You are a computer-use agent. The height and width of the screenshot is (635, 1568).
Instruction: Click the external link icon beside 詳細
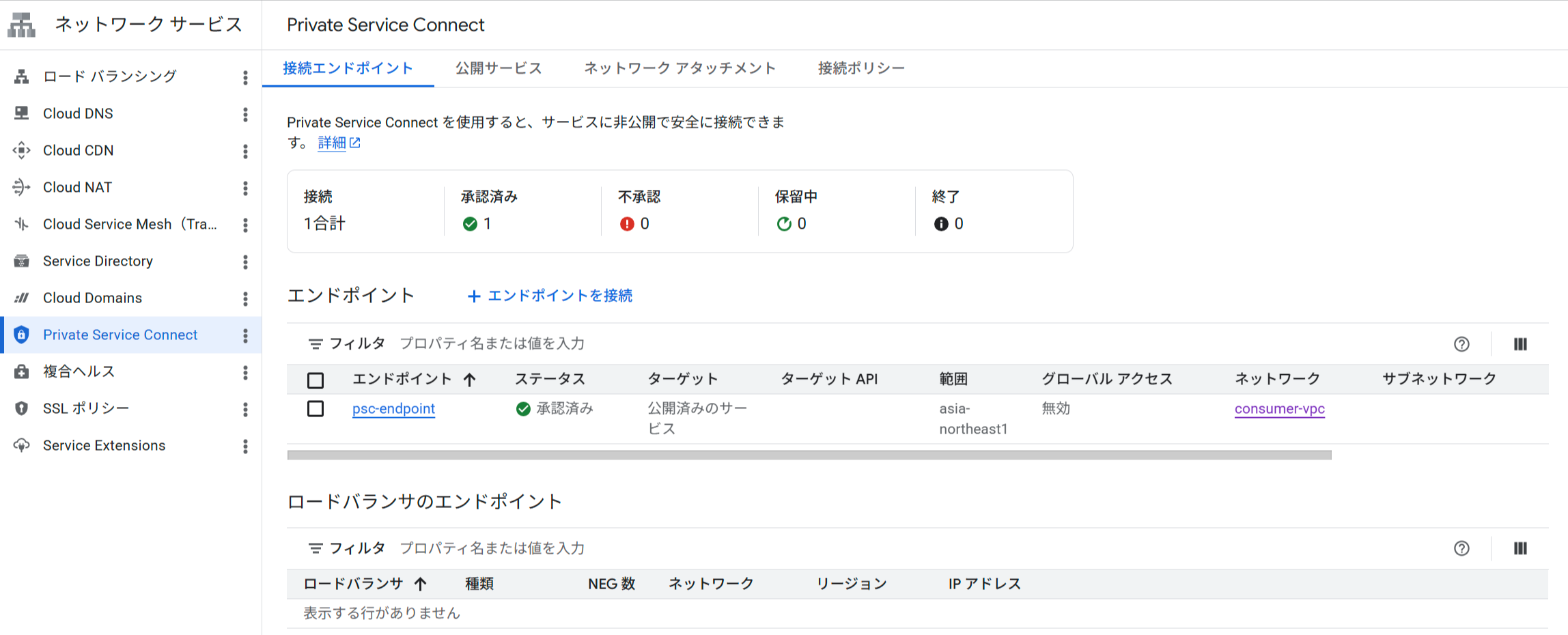[355, 143]
